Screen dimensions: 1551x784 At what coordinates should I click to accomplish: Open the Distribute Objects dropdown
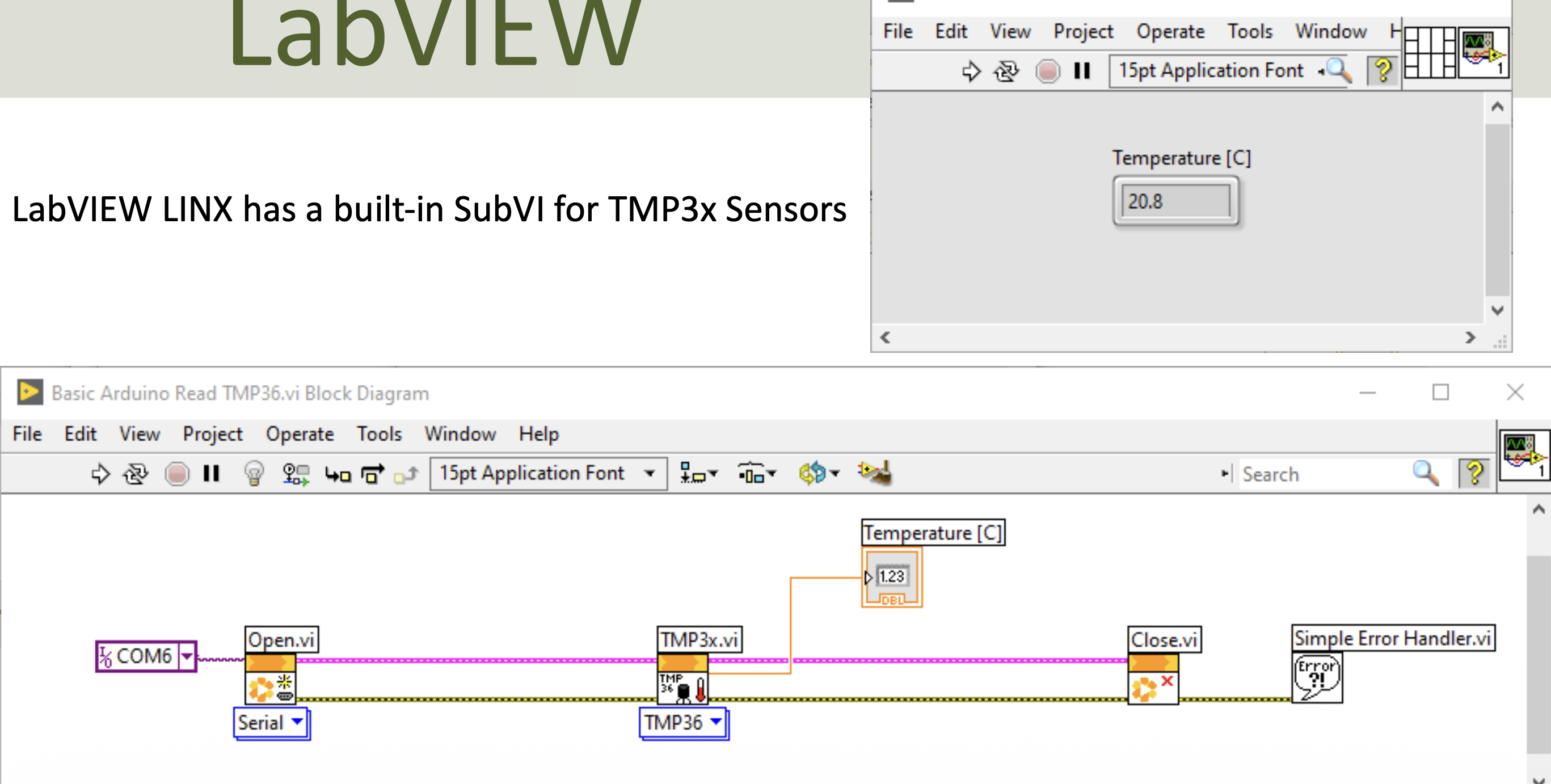757,474
